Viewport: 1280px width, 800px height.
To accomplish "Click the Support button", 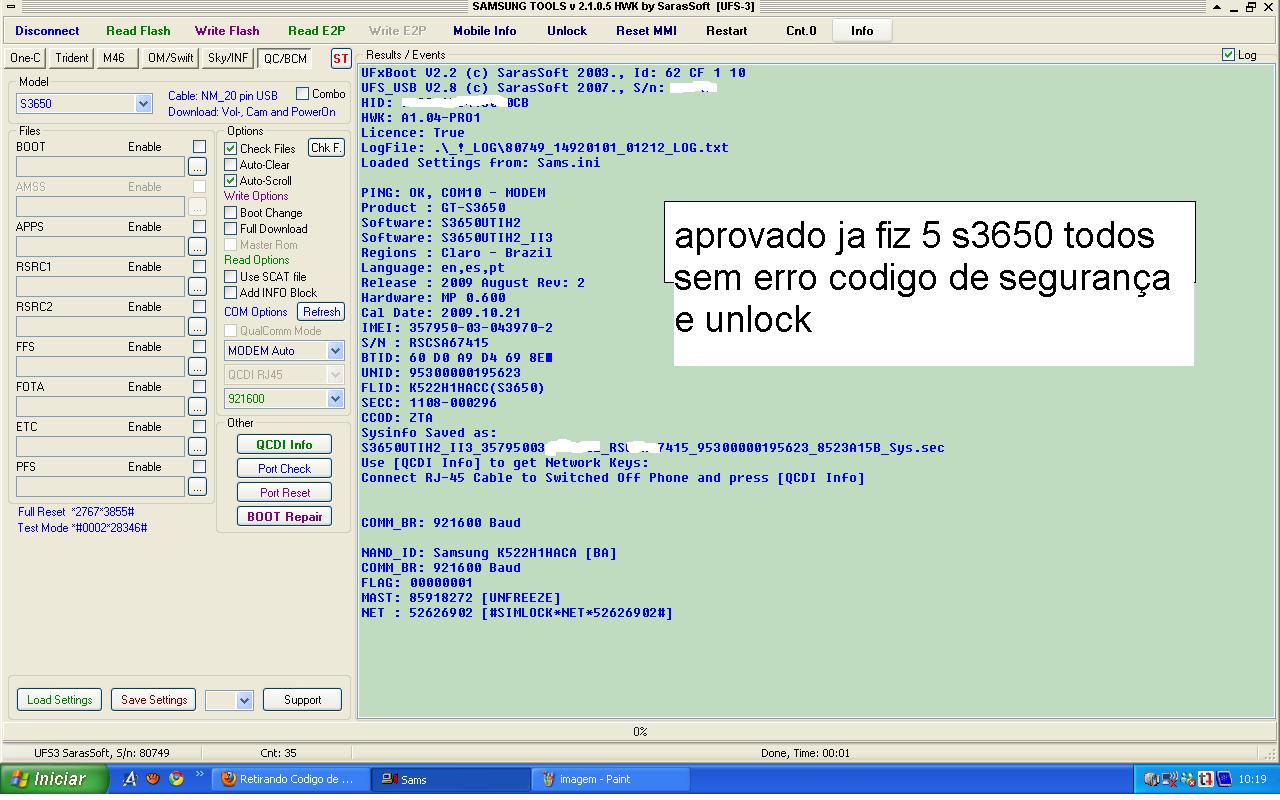I will click(302, 700).
